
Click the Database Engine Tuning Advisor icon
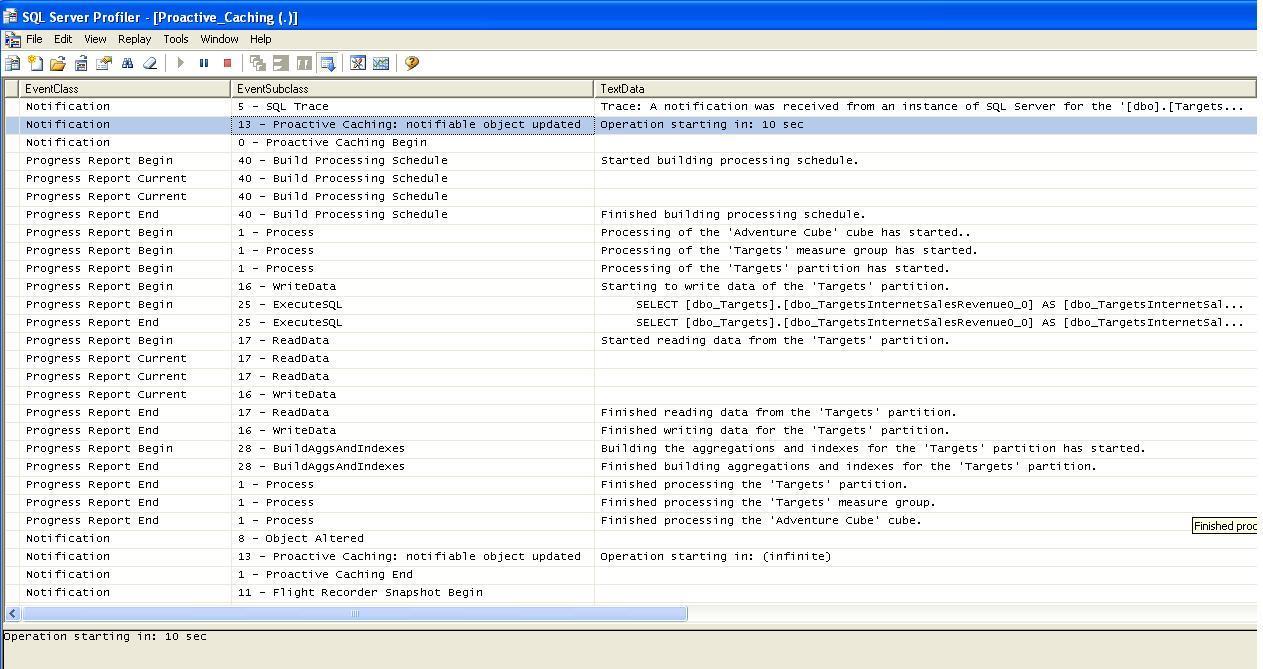pyautogui.click(x=358, y=63)
